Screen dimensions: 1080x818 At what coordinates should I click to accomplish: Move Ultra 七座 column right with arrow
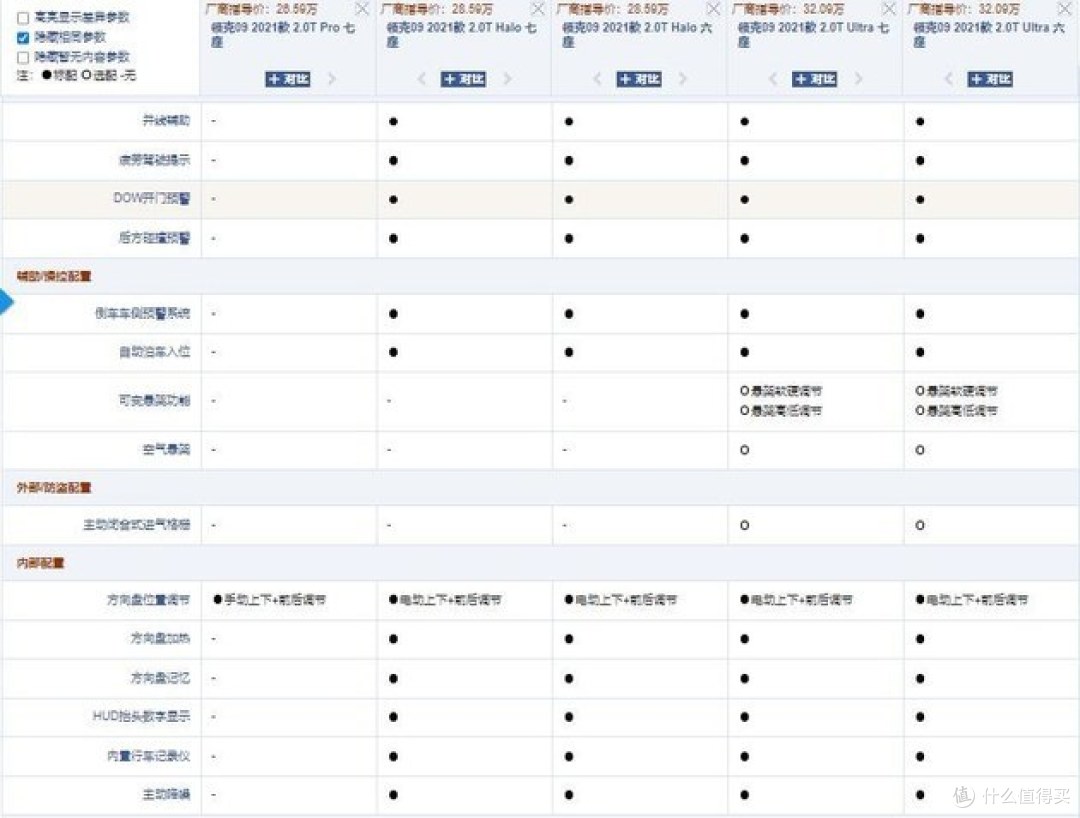point(859,78)
